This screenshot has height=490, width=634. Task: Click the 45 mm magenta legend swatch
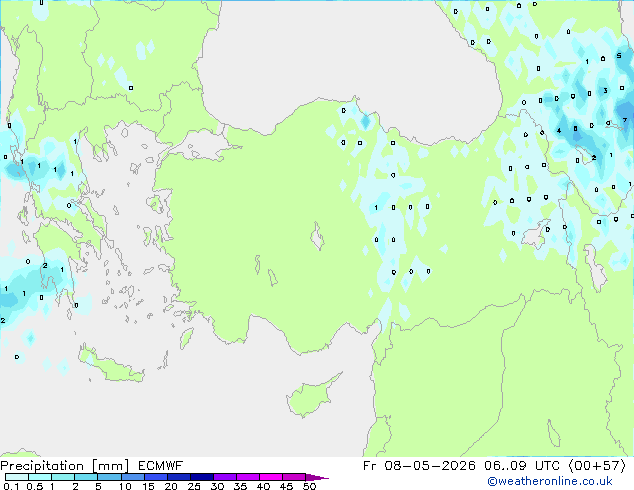click(294, 477)
